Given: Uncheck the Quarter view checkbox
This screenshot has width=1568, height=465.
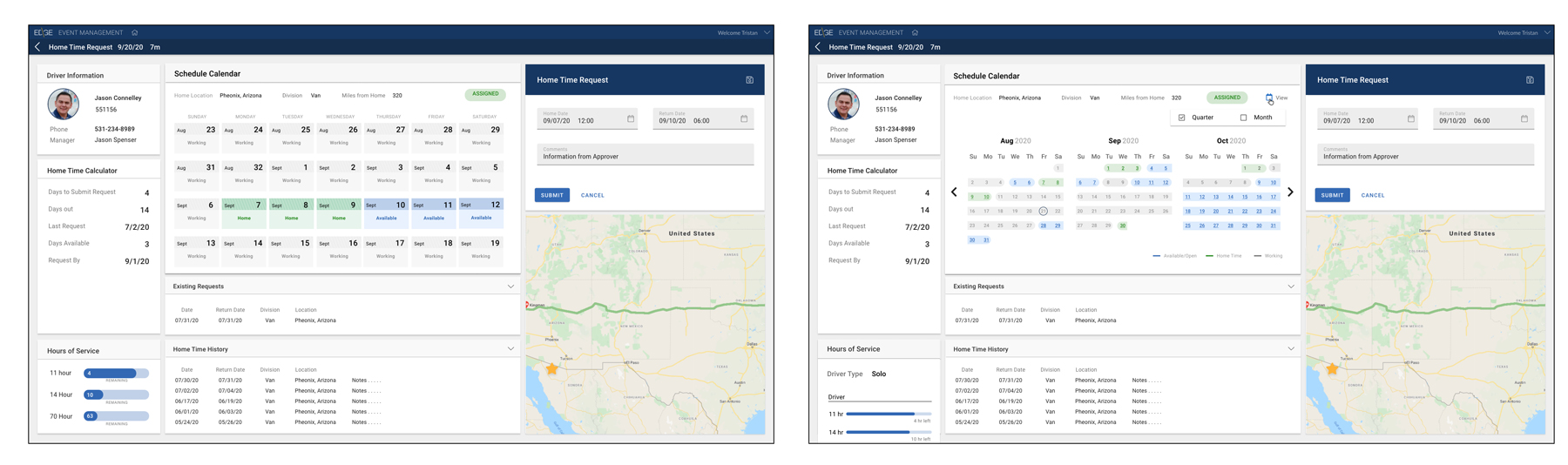Looking at the screenshot, I should (1182, 118).
